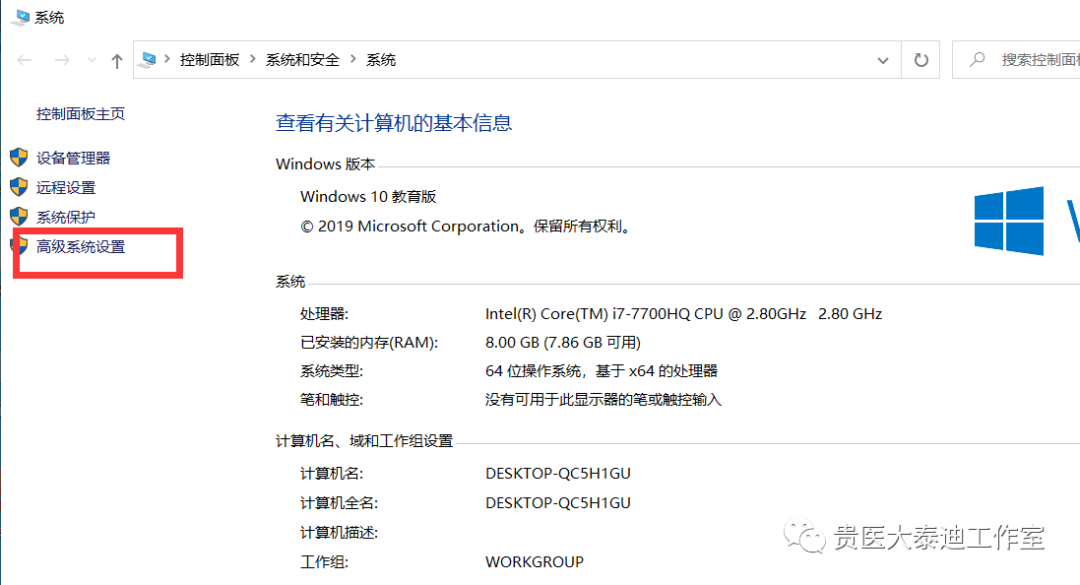Screen dimensions: 1080x585
Task: Select DESKTOP-QC5H1GU next to 计算机全名
Action: pos(558,503)
